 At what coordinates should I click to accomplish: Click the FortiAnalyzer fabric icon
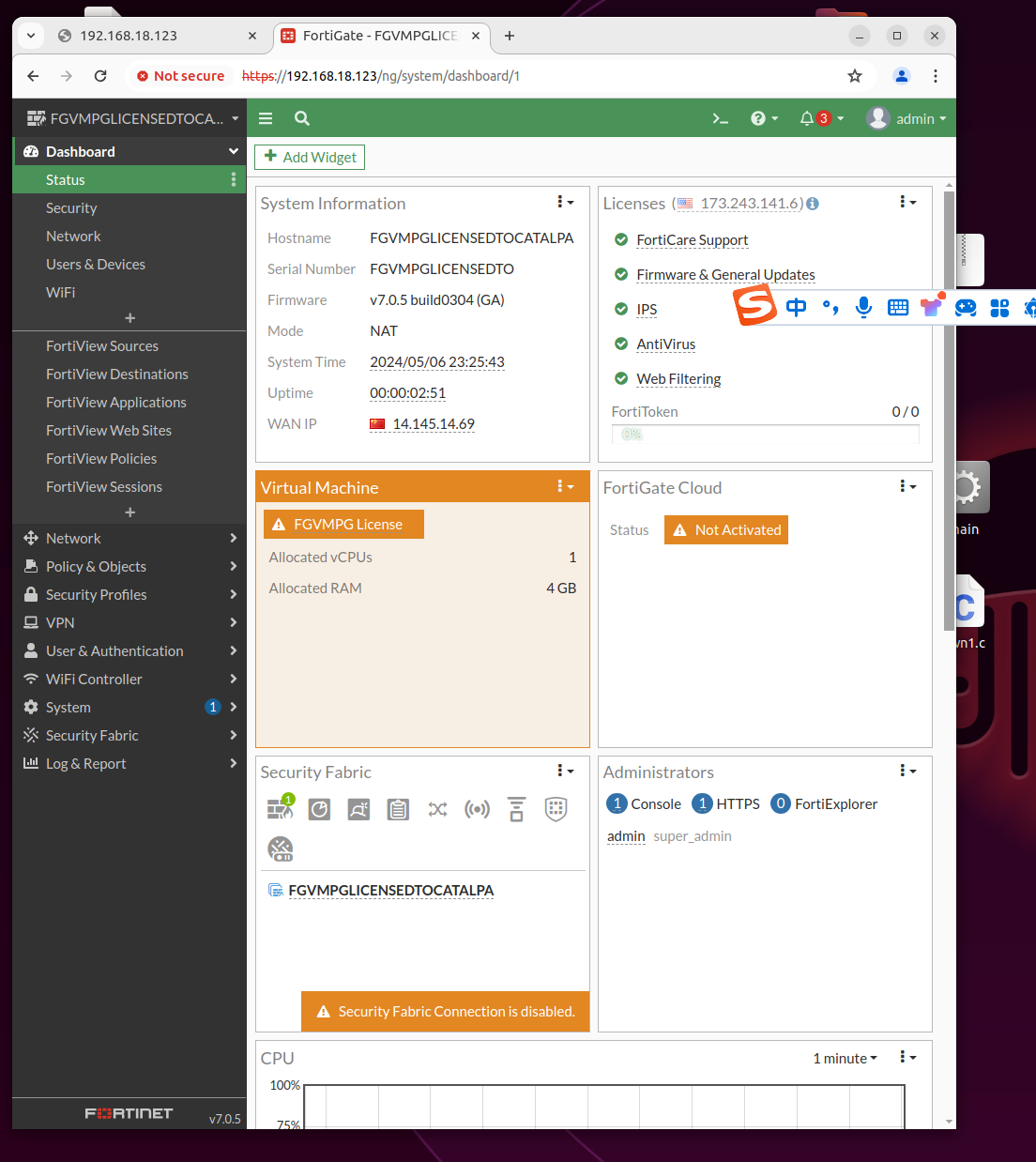click(x=319, y=809)
